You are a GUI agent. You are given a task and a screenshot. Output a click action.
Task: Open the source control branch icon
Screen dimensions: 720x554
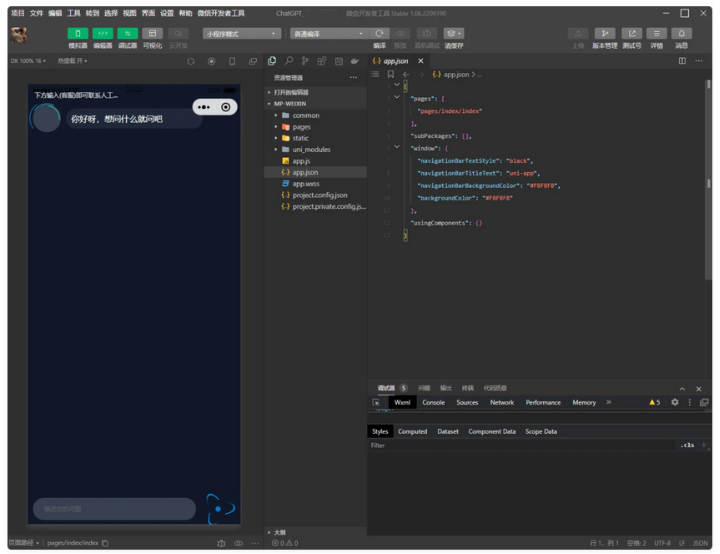click(305, 61)
